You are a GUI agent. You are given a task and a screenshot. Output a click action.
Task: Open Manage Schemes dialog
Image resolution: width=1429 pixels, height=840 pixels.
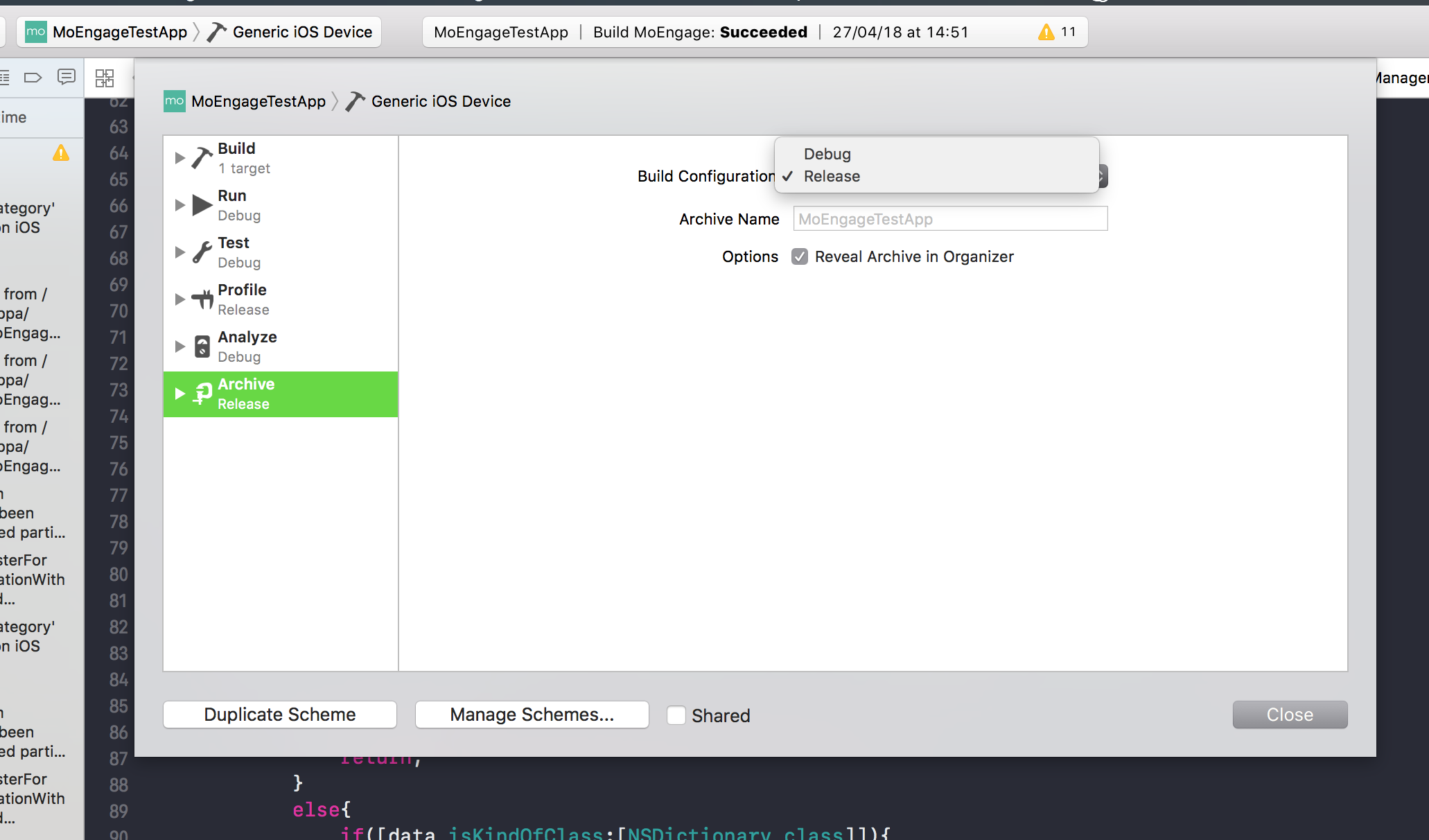[x=531, y=715]
